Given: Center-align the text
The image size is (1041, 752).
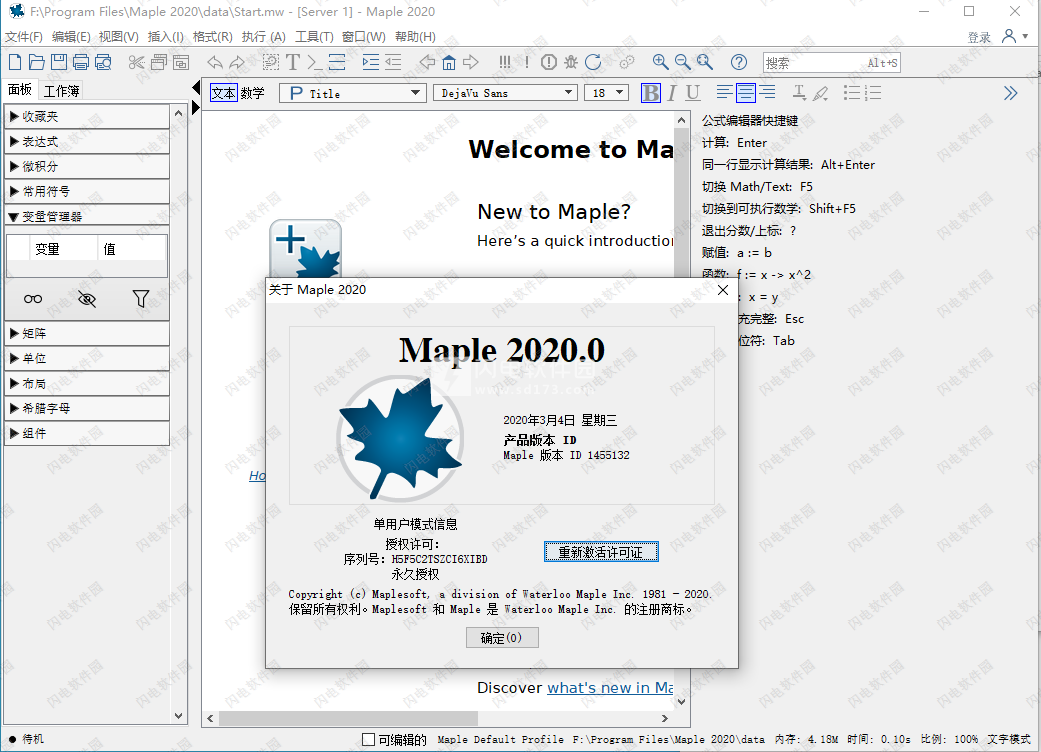Looking at the screenshot, I should 746,93.
